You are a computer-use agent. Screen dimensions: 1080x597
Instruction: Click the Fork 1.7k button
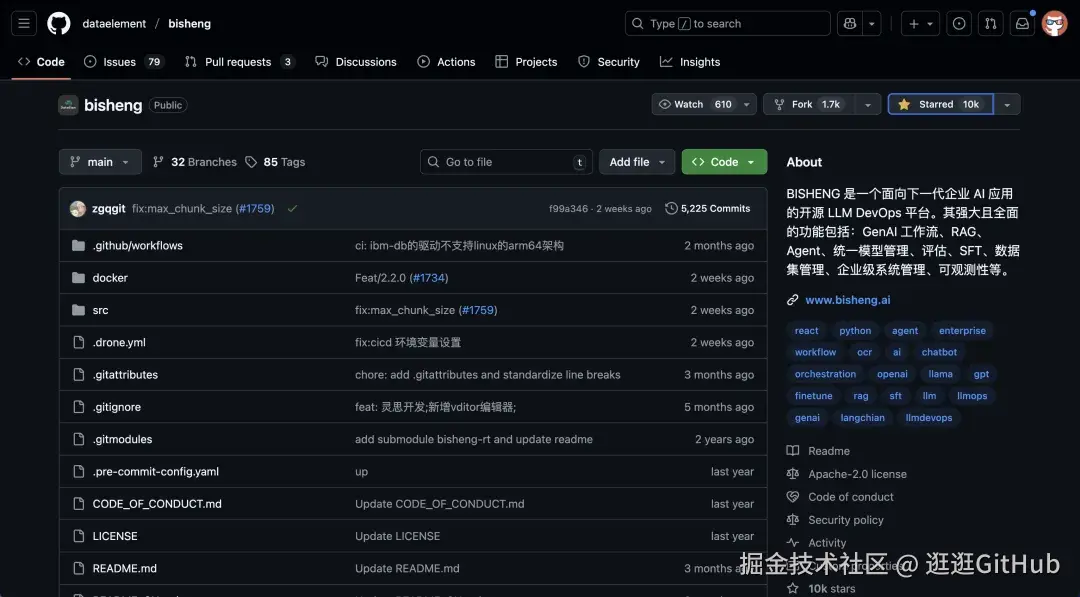[809, 105]
